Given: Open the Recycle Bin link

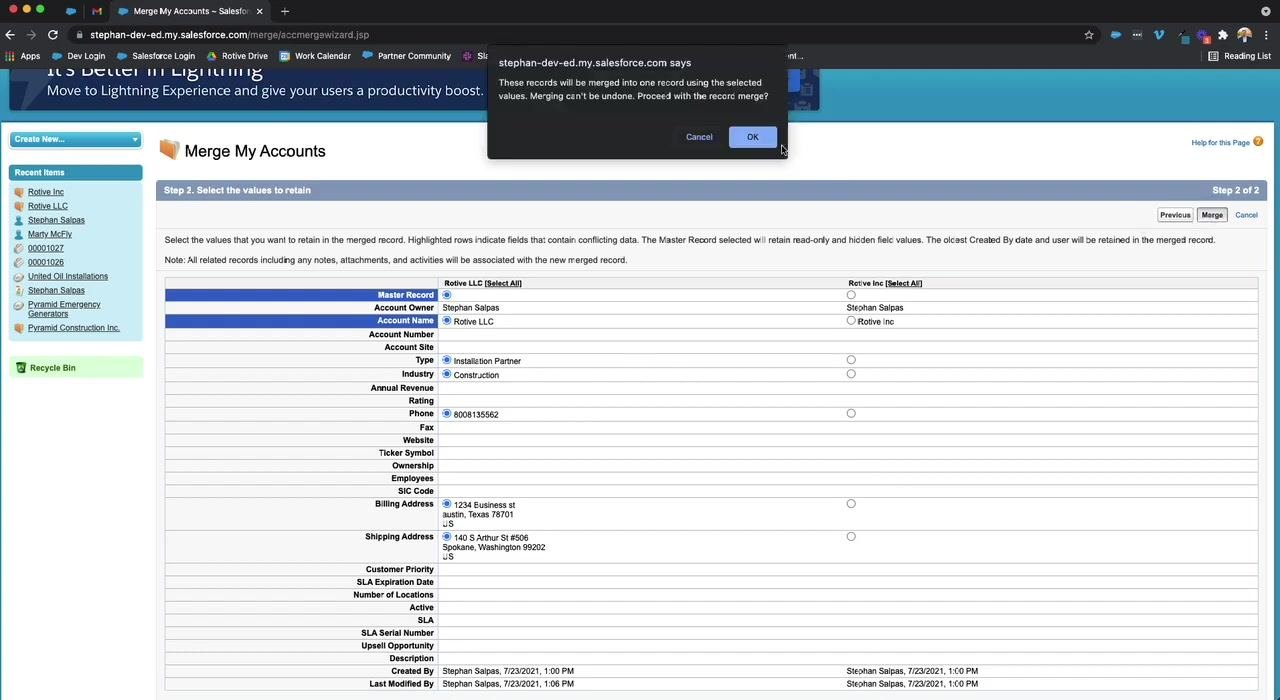Looking at the screenshot, I should pos(52,368).
